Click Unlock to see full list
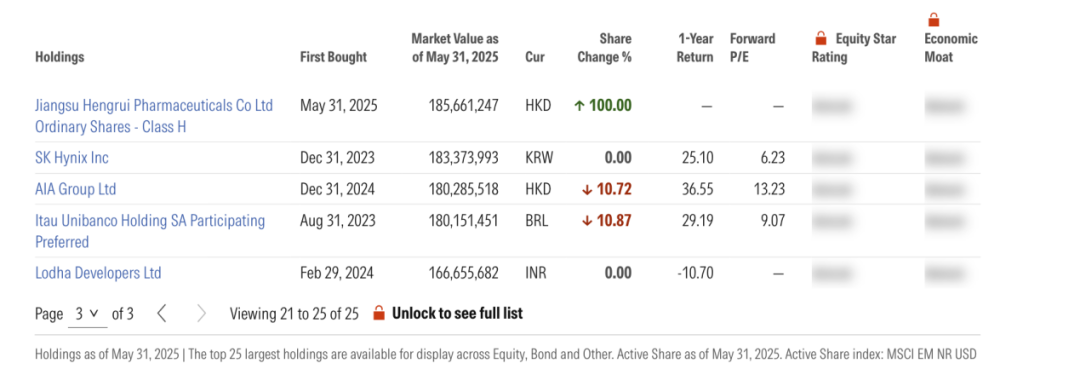 point(457,313)
